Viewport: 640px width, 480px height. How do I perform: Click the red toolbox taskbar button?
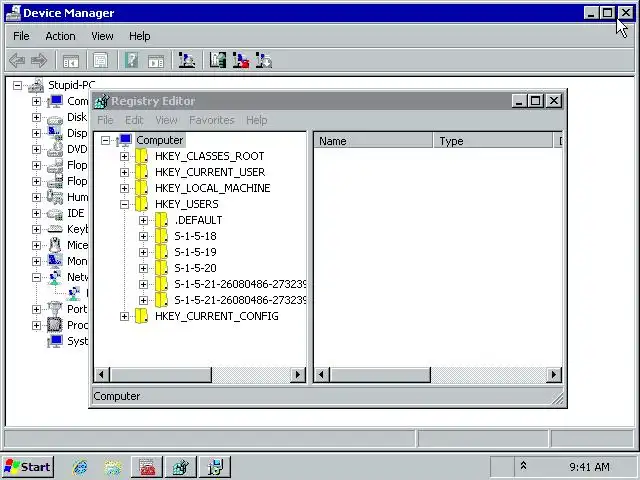tap(147, 467)
